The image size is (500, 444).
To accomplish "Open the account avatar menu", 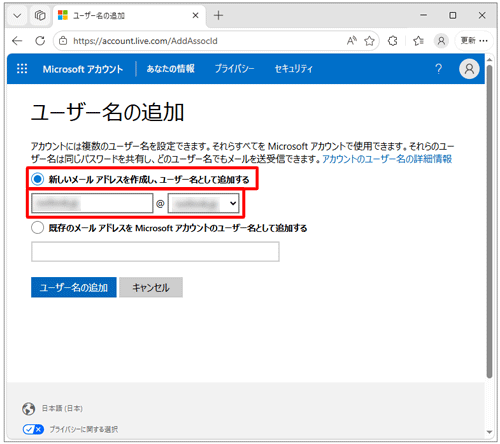I will coord(469,69).
